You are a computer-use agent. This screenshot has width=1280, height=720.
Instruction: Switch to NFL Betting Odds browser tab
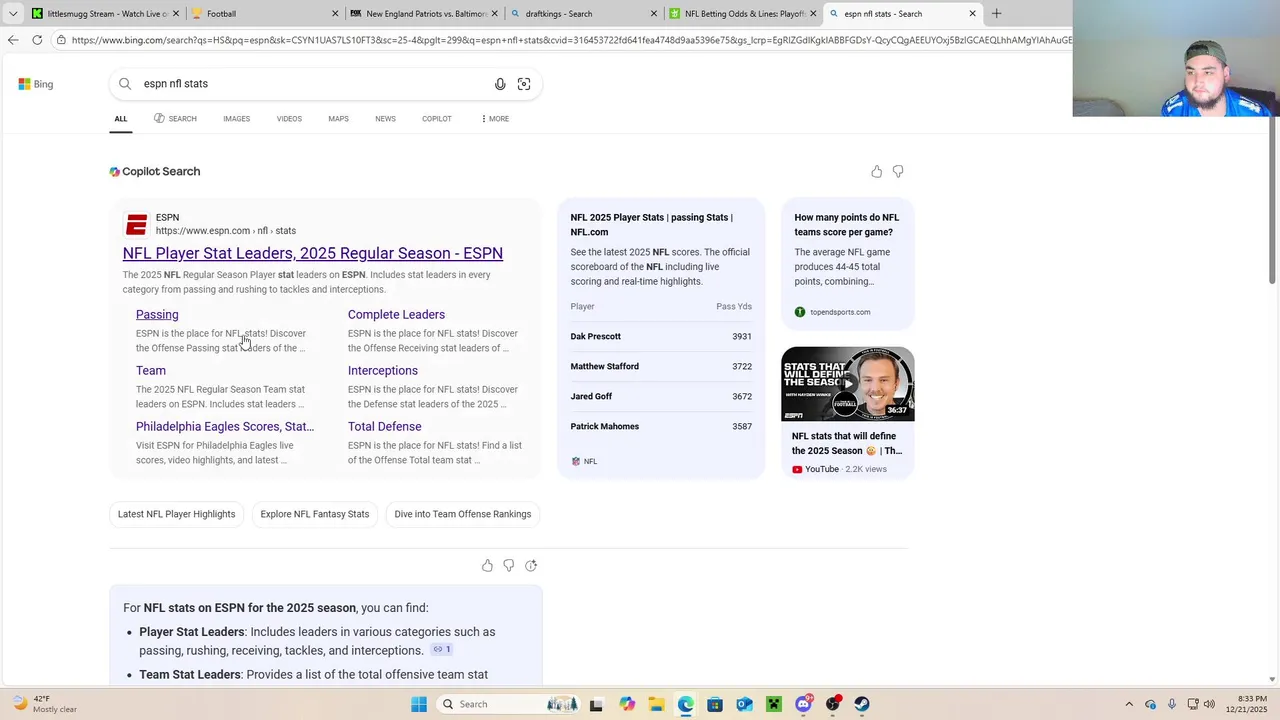[x=743, y=14]
